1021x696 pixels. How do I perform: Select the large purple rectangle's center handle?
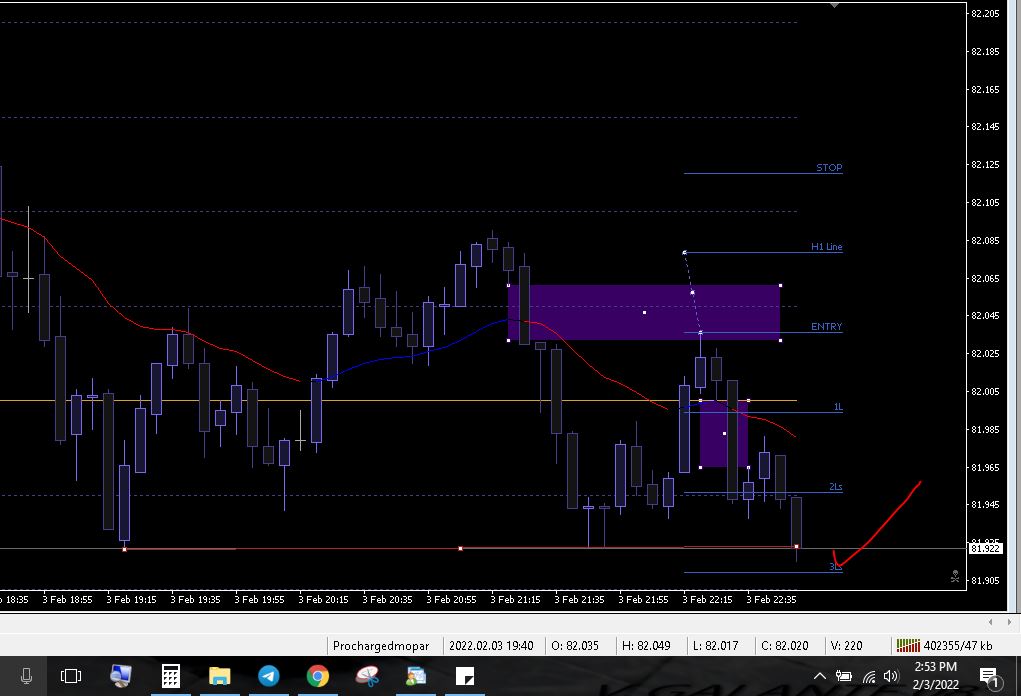click(645, 313)
